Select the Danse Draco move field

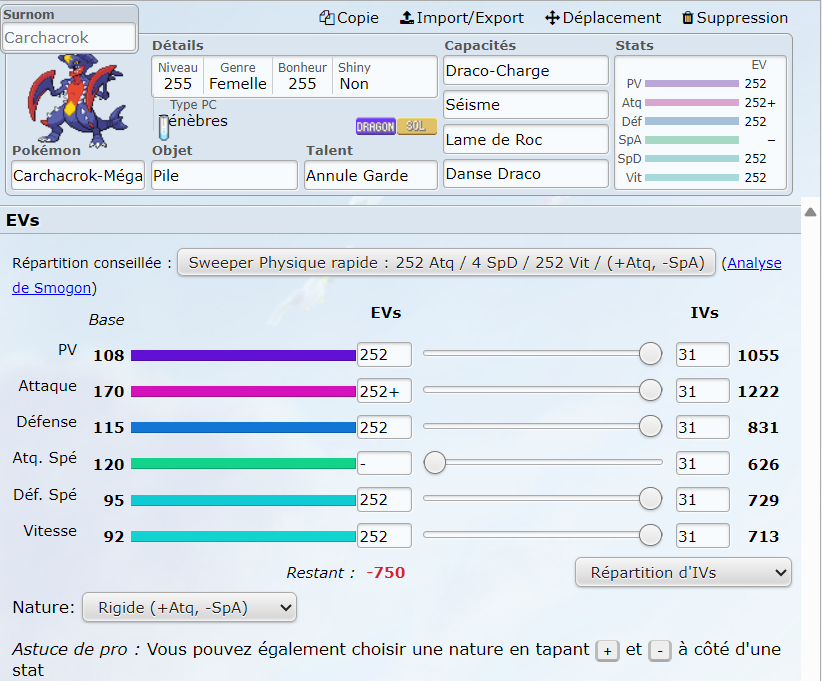point(526,174)
